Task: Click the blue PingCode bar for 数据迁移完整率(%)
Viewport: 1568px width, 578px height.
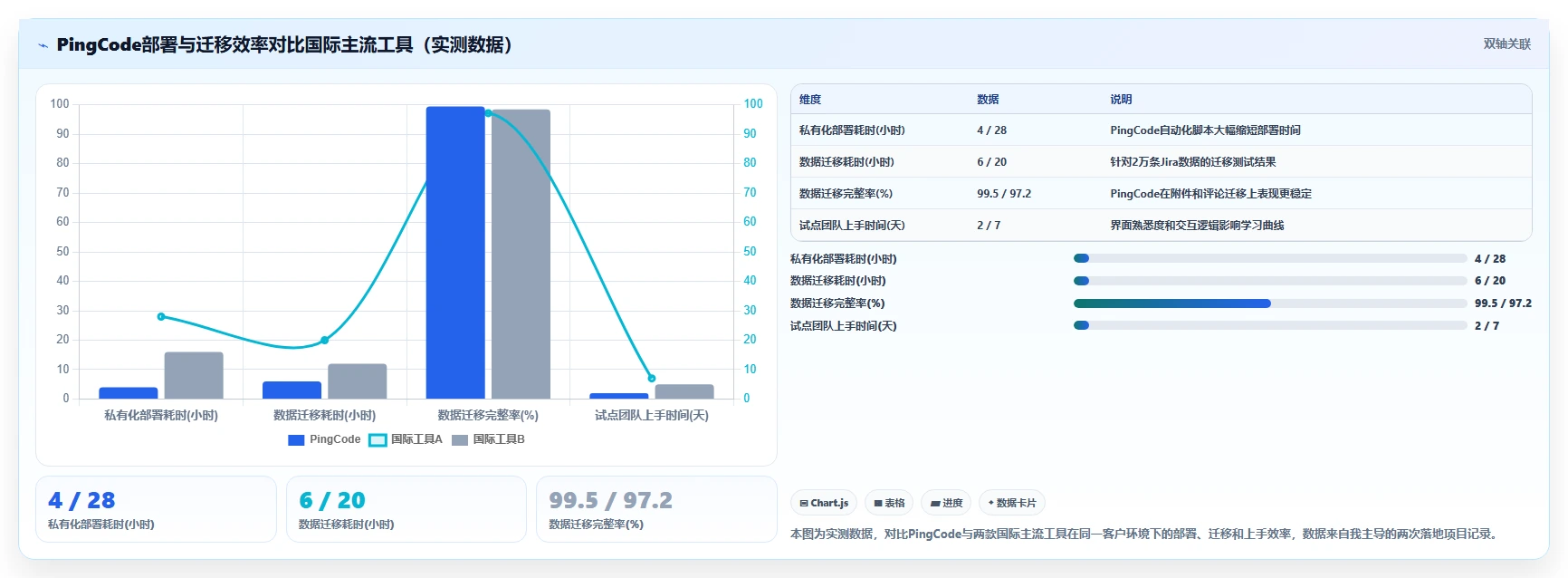Action: coord(455,253)
